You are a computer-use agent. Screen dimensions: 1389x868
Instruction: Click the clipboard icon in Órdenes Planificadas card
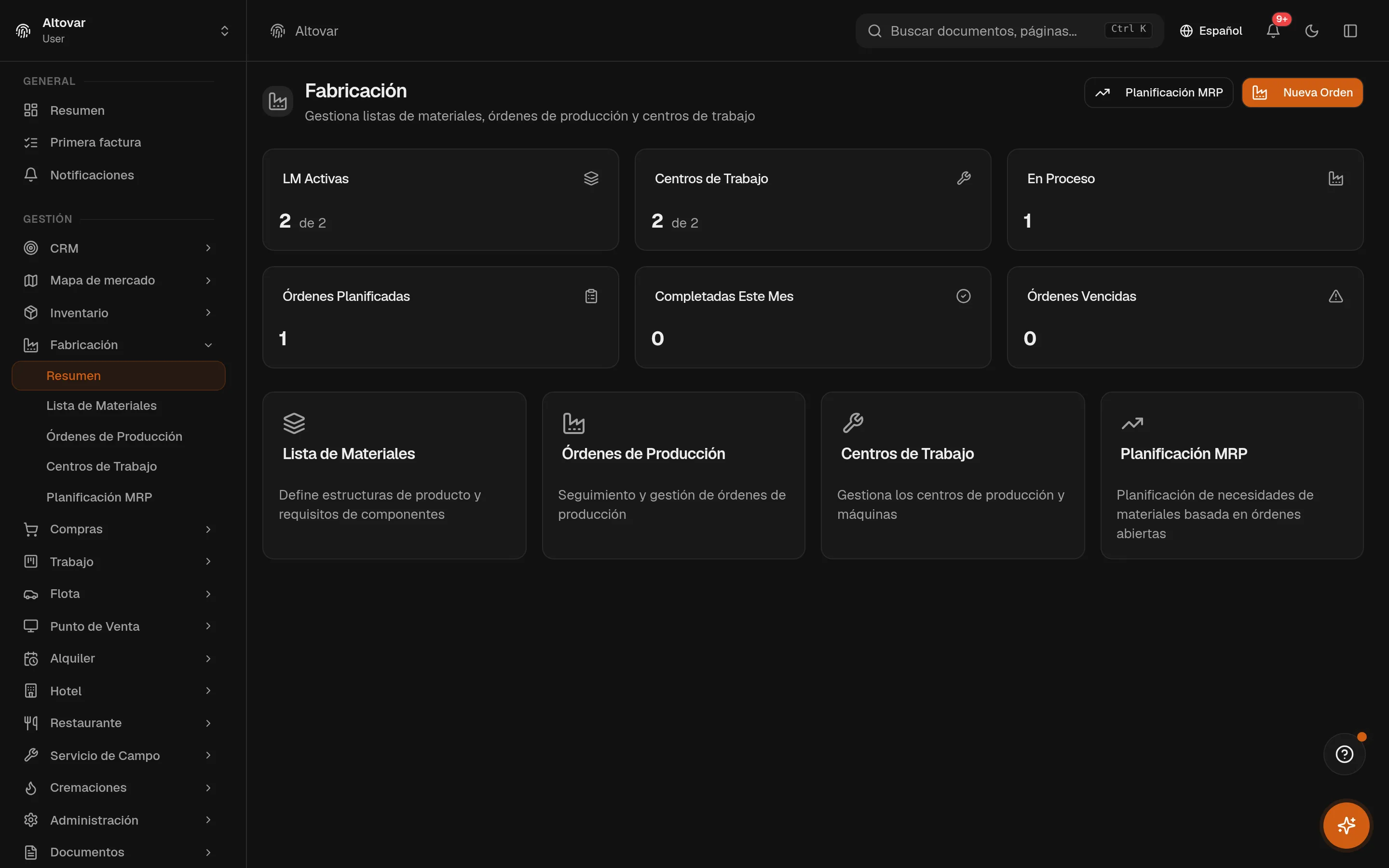pyautogui.click(x=591, y=296)
